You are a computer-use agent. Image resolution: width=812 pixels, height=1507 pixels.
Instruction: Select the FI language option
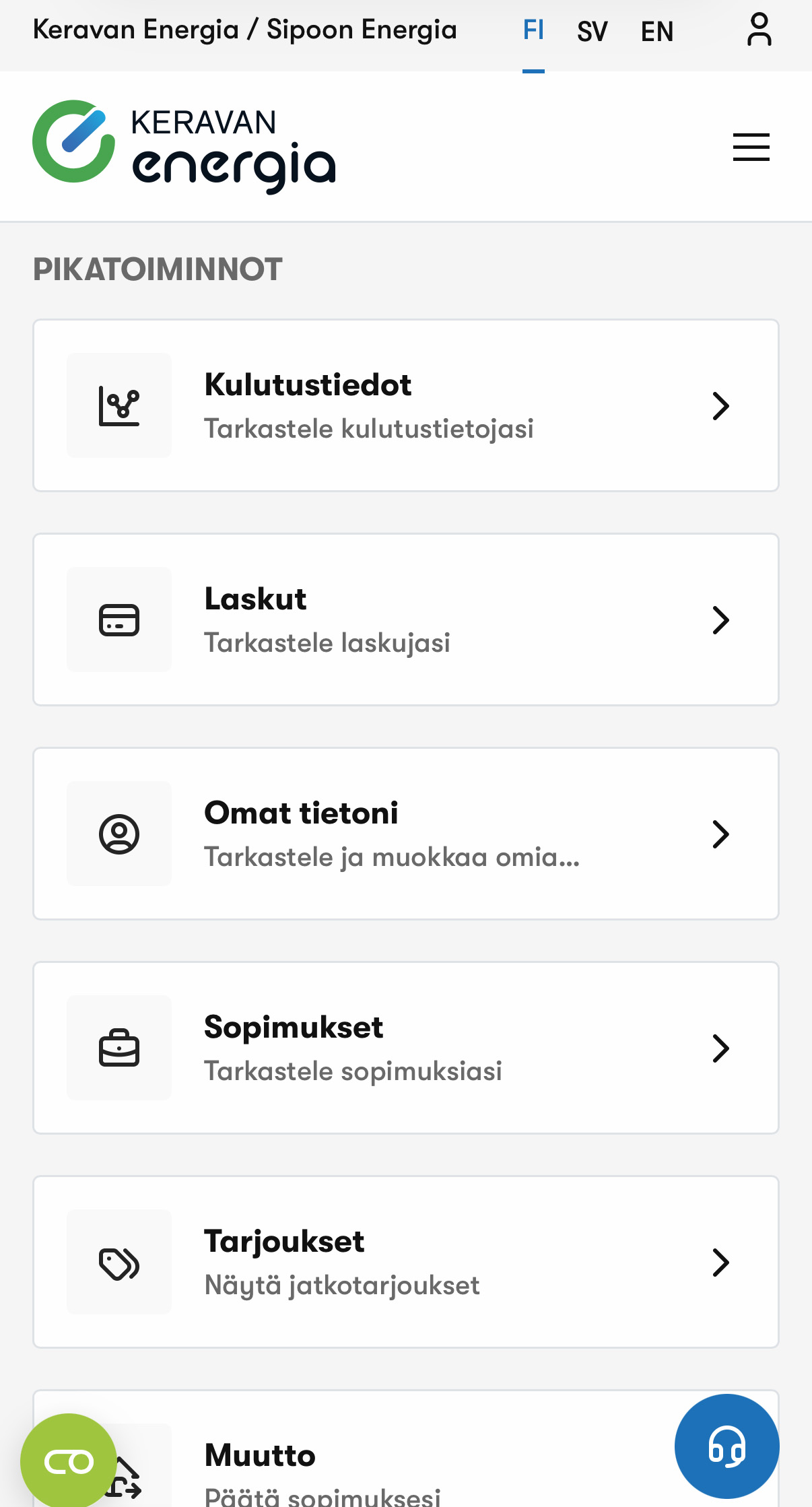click(533, 30)
